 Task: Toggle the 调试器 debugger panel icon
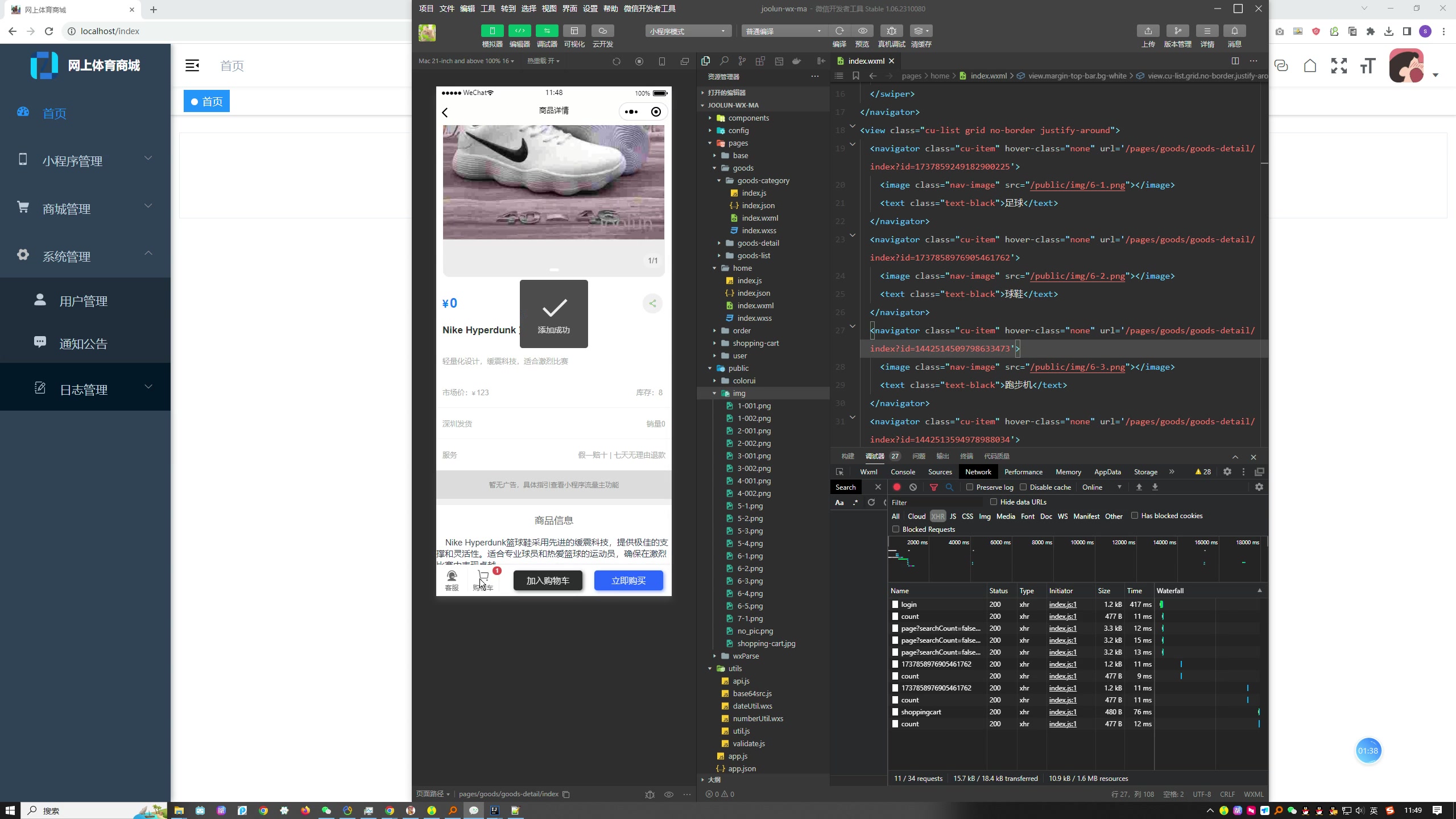[x=547, y=31]
